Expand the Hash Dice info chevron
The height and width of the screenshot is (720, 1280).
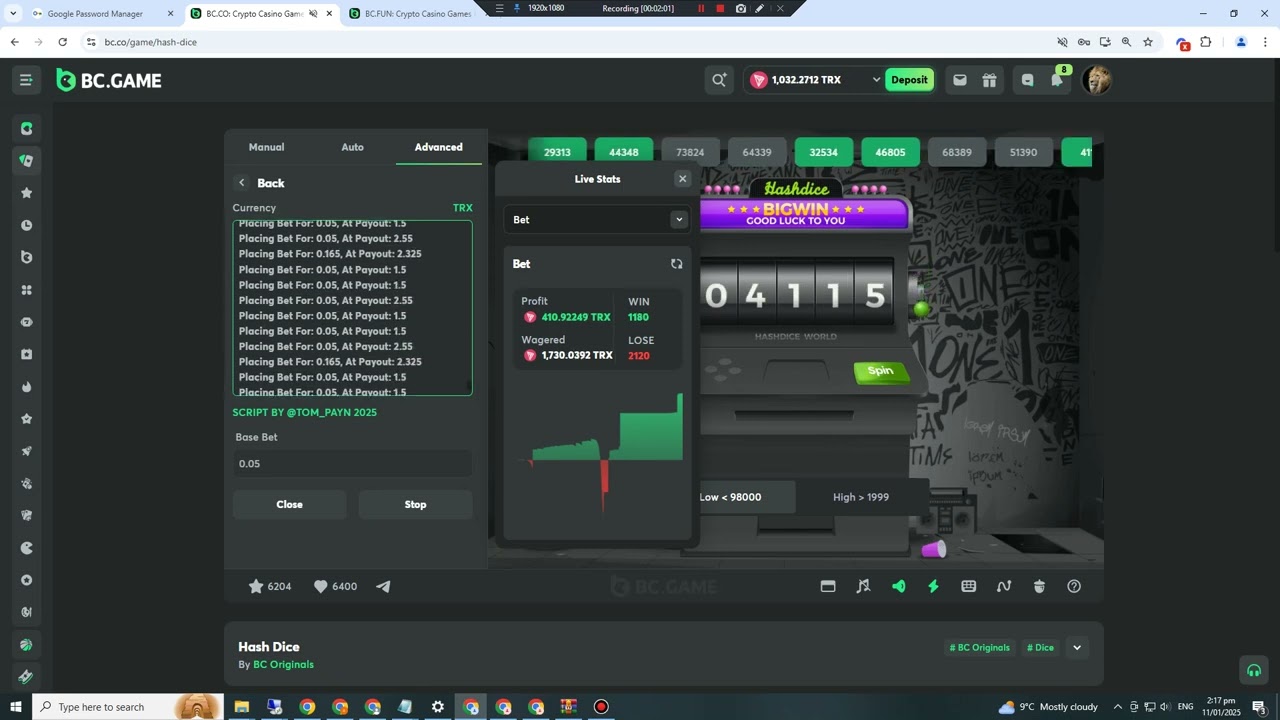click(x=1077, y=647)
